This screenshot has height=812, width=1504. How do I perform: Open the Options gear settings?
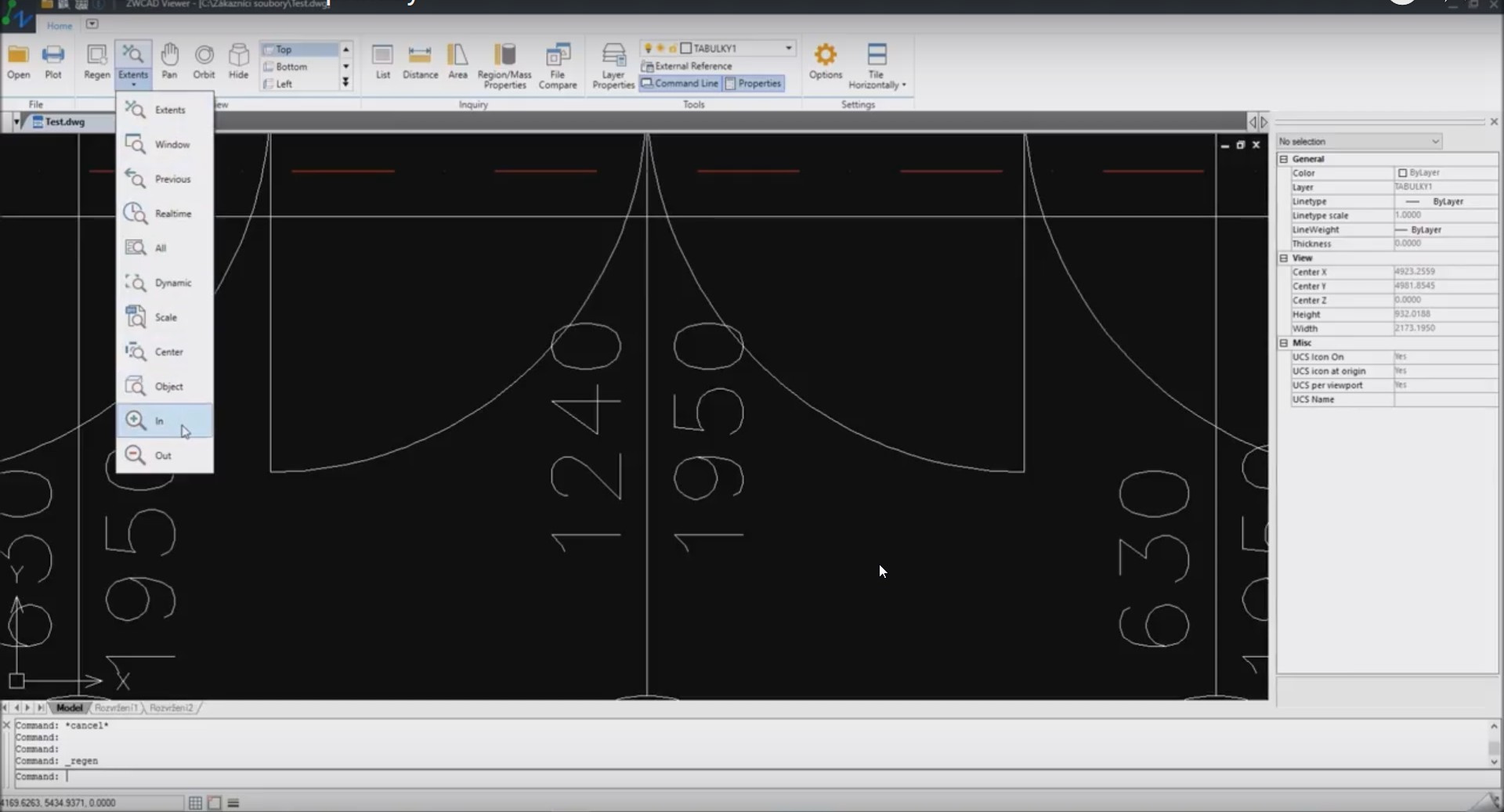tap(825, 61)
